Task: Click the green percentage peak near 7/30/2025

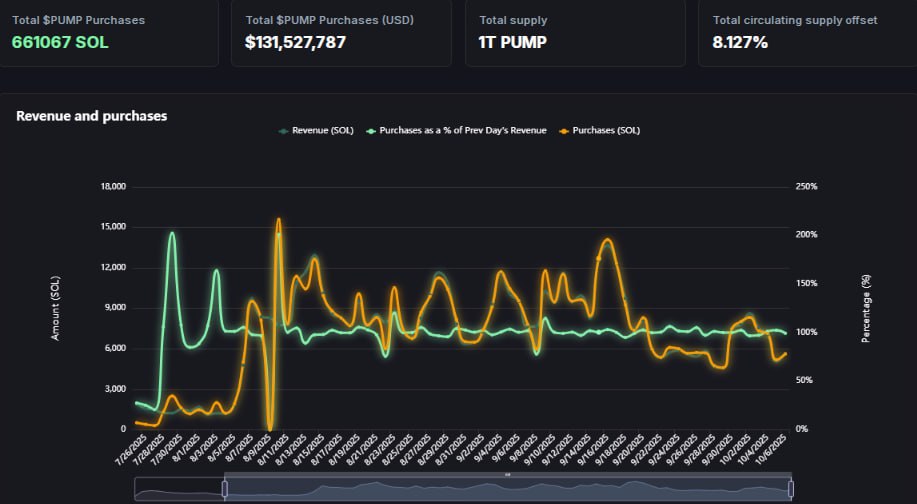Action: click(172, 233)
